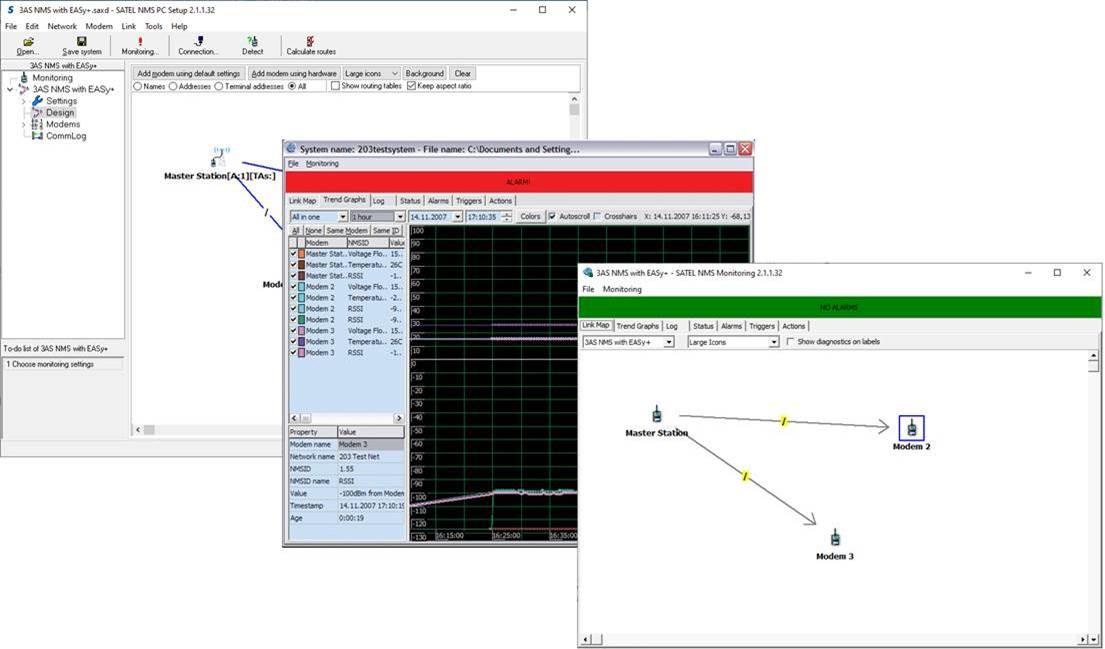The image size is (1105, 649).
Task: Open the Alarms tab in 203testsystem window
Action: point(438,201)
